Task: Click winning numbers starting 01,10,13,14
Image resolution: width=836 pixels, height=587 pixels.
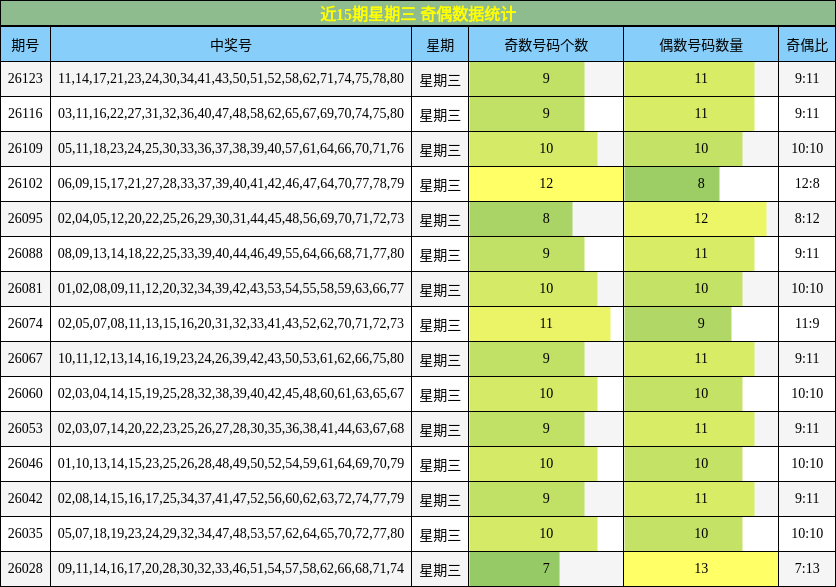Action: (x=231, y=464)
